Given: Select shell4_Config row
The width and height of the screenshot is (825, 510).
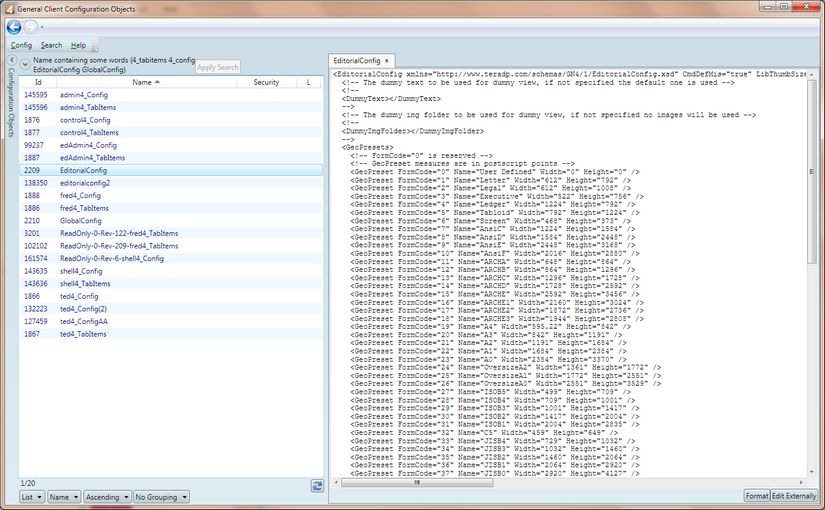Looking at the screenshot, I should click(171, 271).
